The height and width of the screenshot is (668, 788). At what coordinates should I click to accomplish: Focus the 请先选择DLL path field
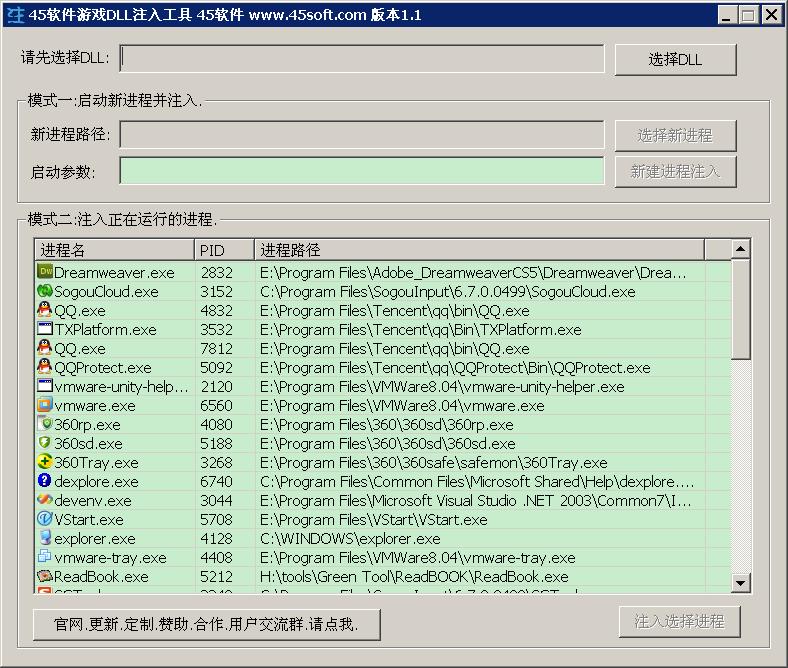click(x=362, y=59)
